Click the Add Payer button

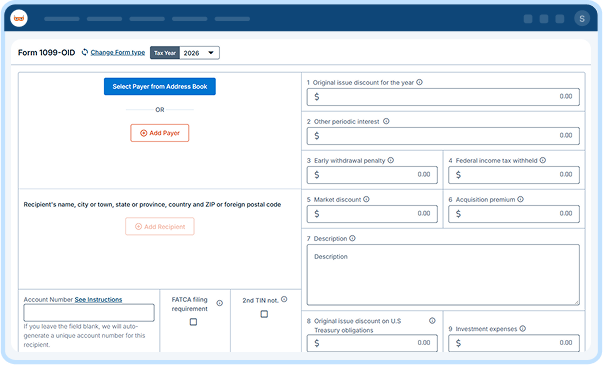[x=160, y=133]
